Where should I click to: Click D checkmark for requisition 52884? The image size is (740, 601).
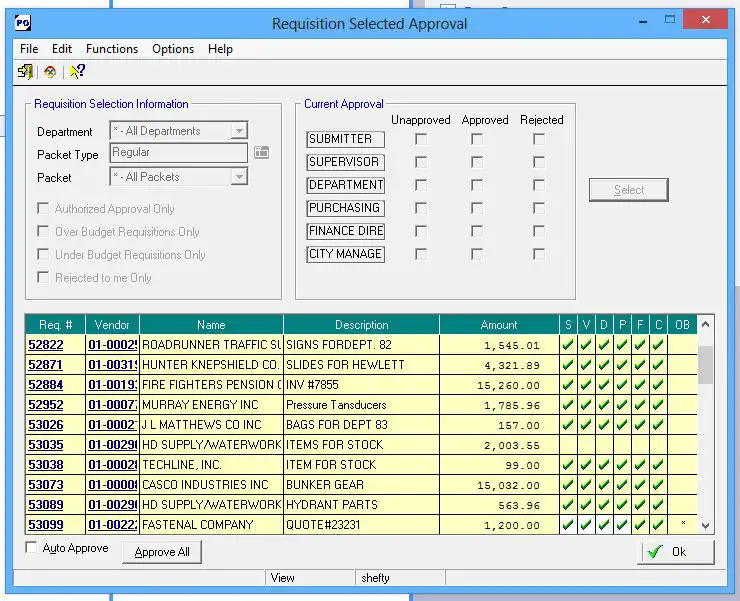[604, 385]
